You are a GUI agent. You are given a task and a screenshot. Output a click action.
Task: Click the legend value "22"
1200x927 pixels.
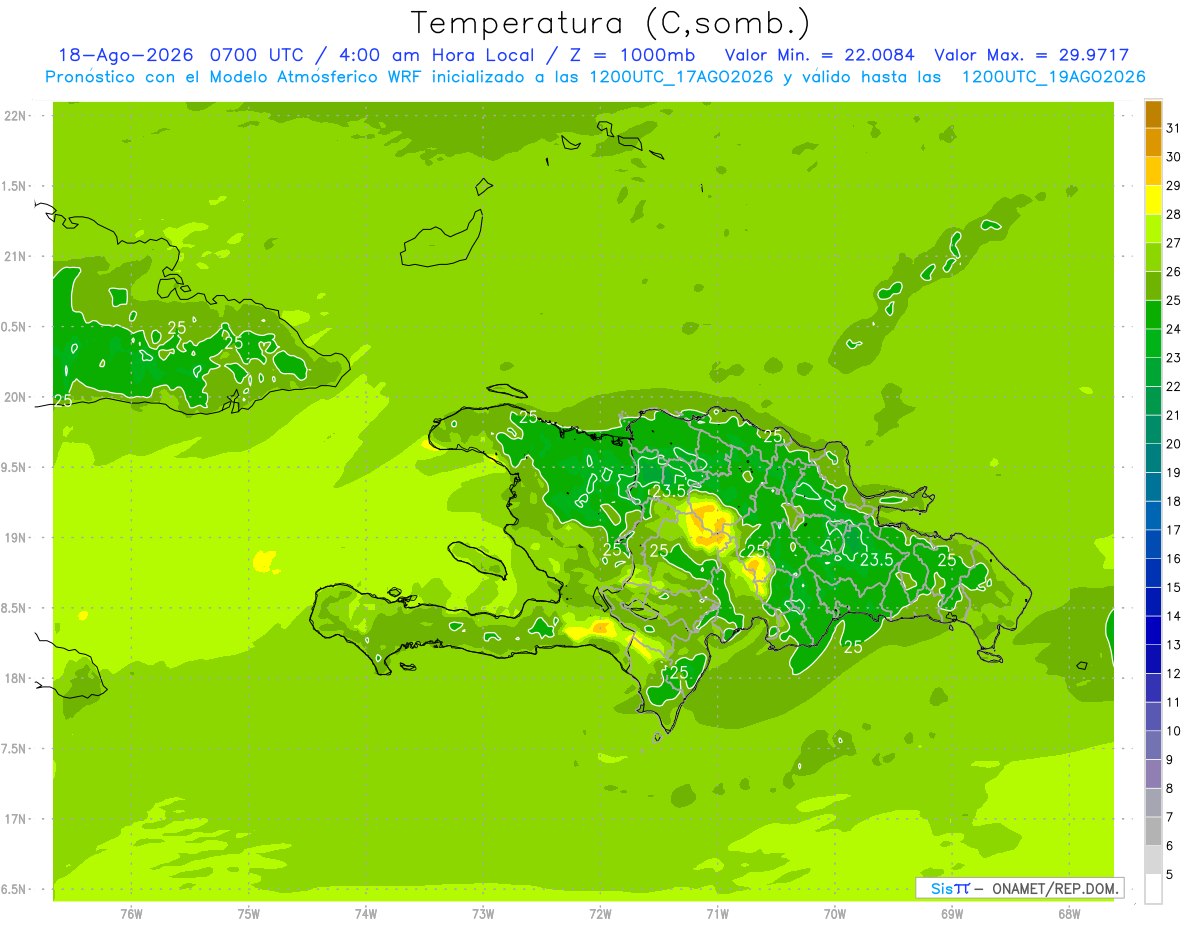click(1173, 387)
